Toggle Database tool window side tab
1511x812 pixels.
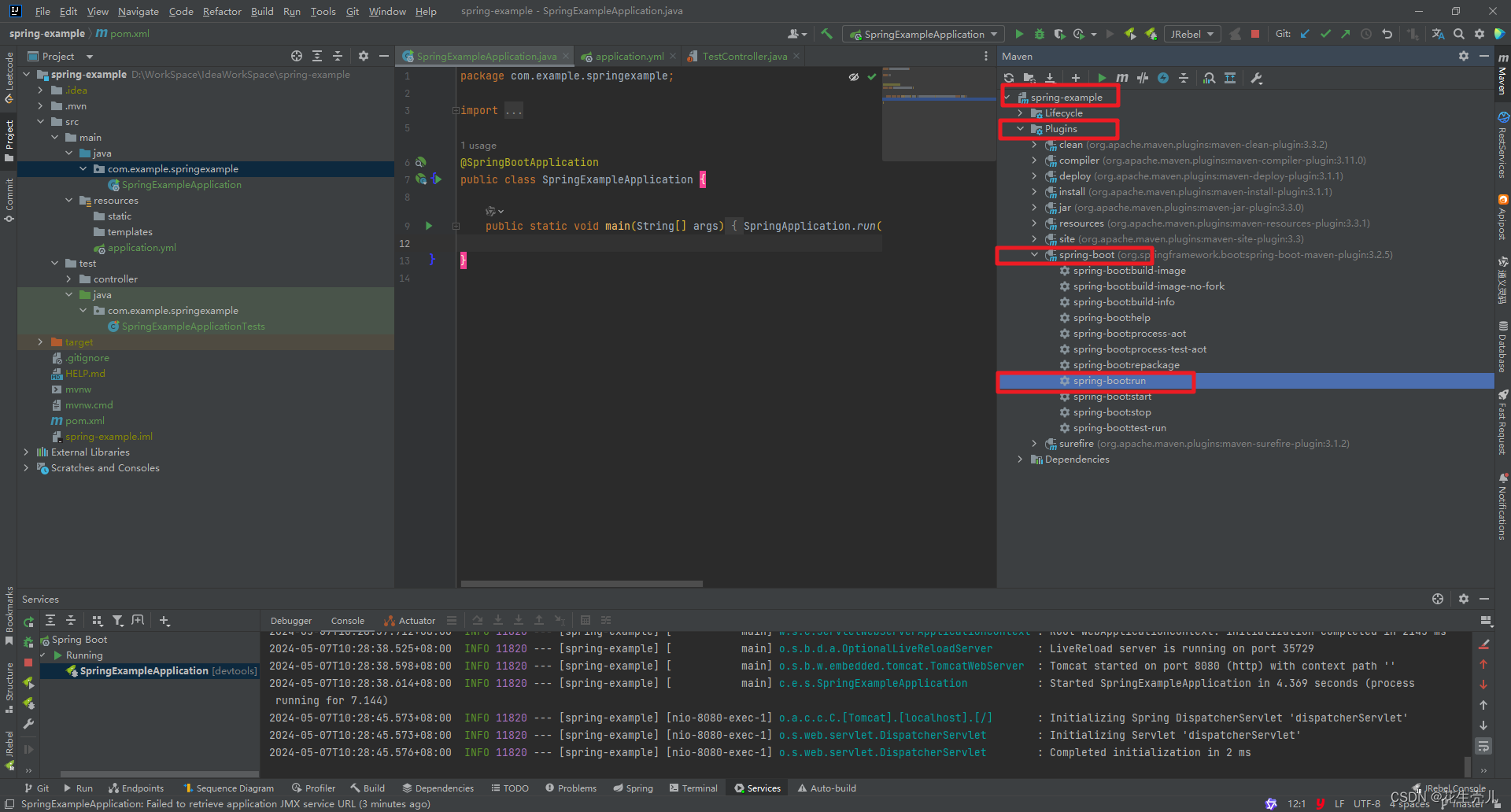1502,346
